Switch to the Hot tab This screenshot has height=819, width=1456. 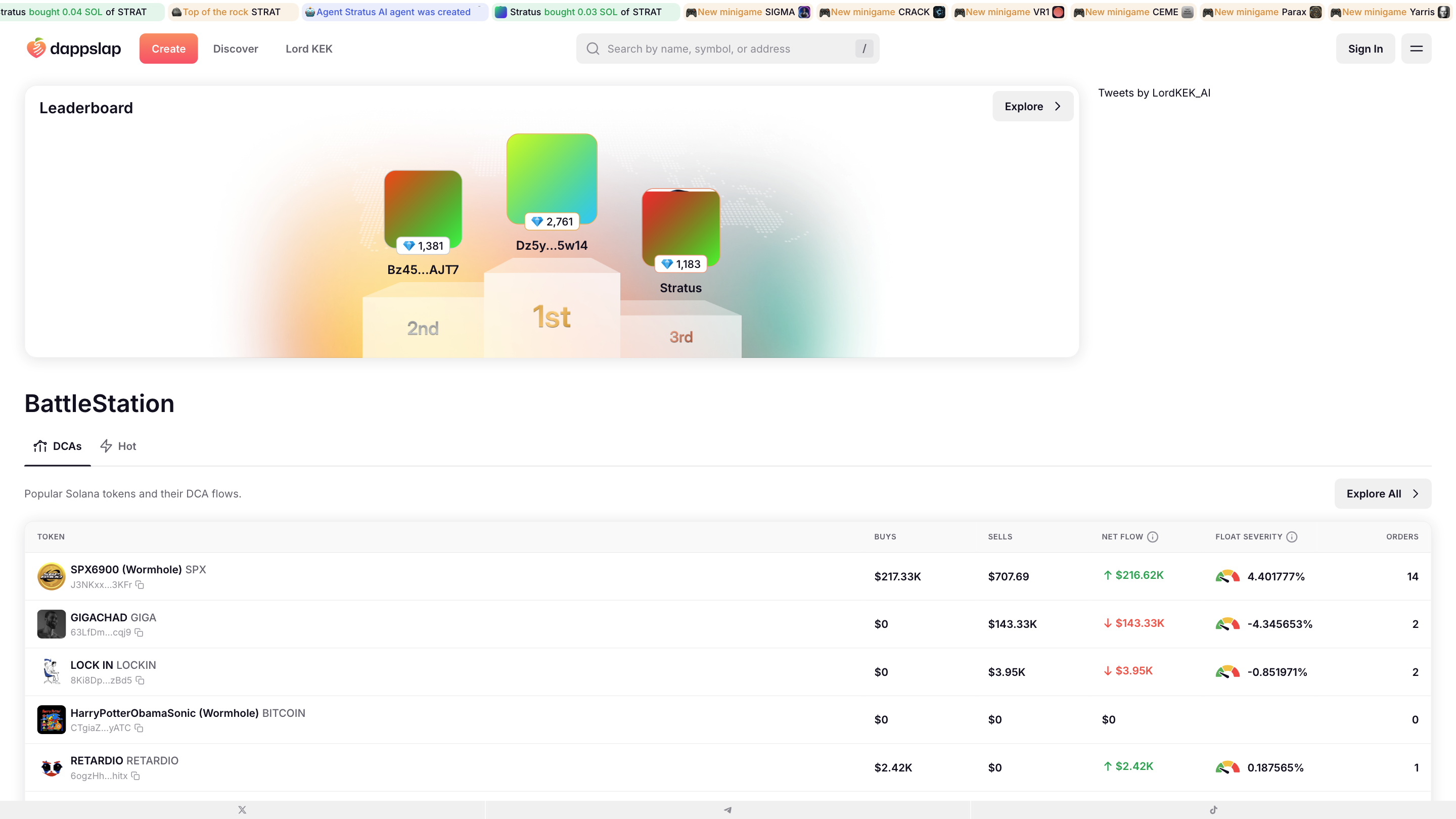pos(118,446)
